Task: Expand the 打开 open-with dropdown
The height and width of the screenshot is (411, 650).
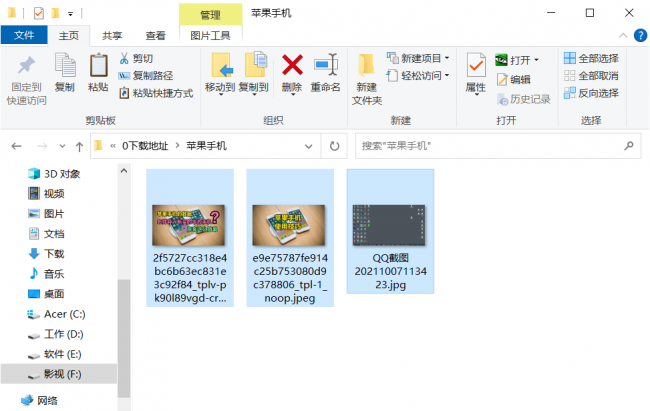Action: point(536,60)
